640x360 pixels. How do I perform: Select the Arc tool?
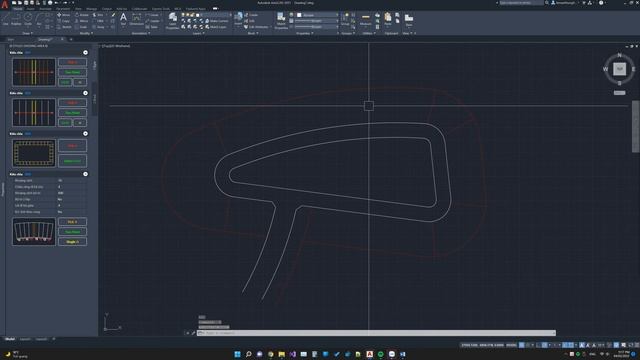39,19
